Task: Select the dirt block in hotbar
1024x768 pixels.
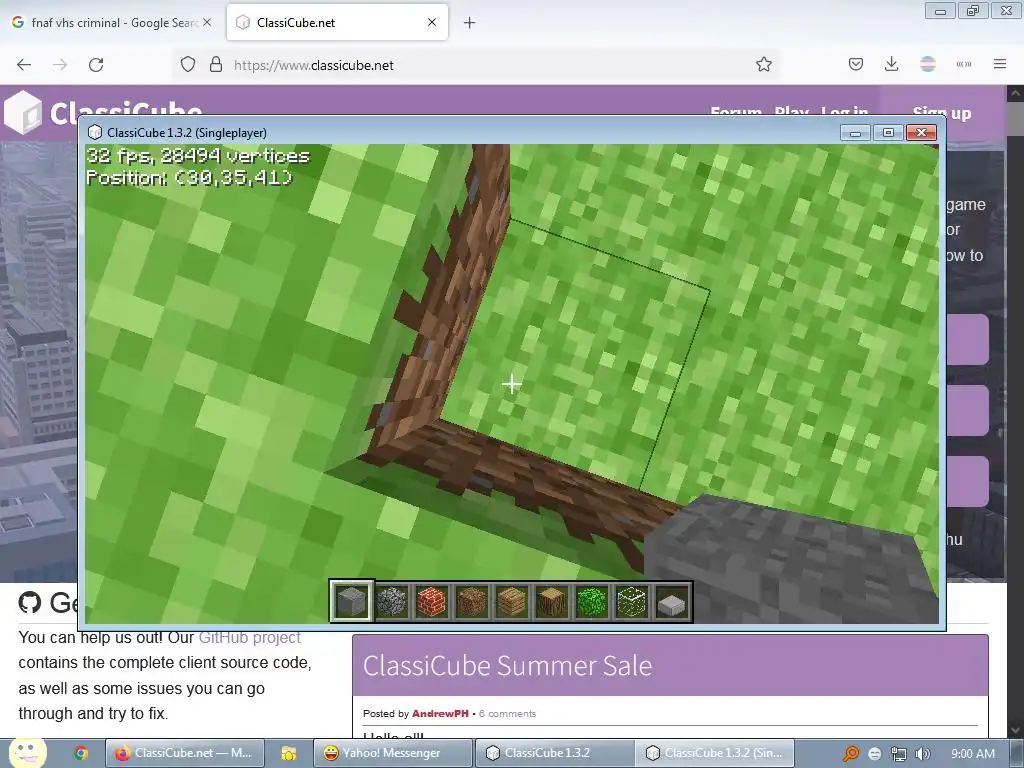Action: pyautogui.click(x=472, y=601)
